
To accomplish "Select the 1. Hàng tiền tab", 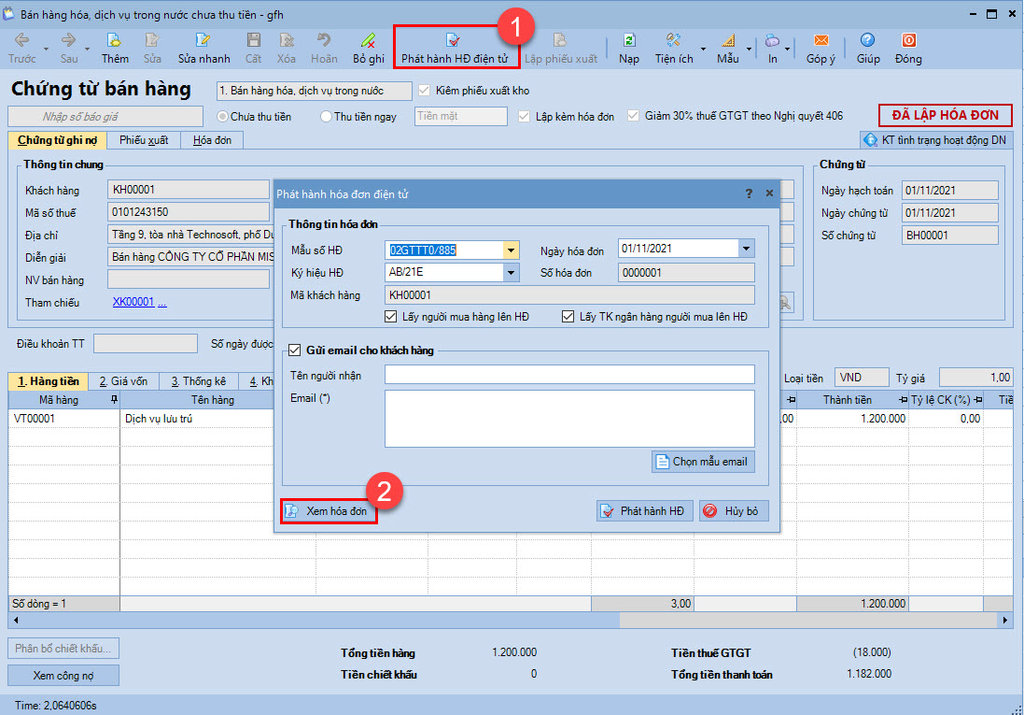I will [48, 381].
